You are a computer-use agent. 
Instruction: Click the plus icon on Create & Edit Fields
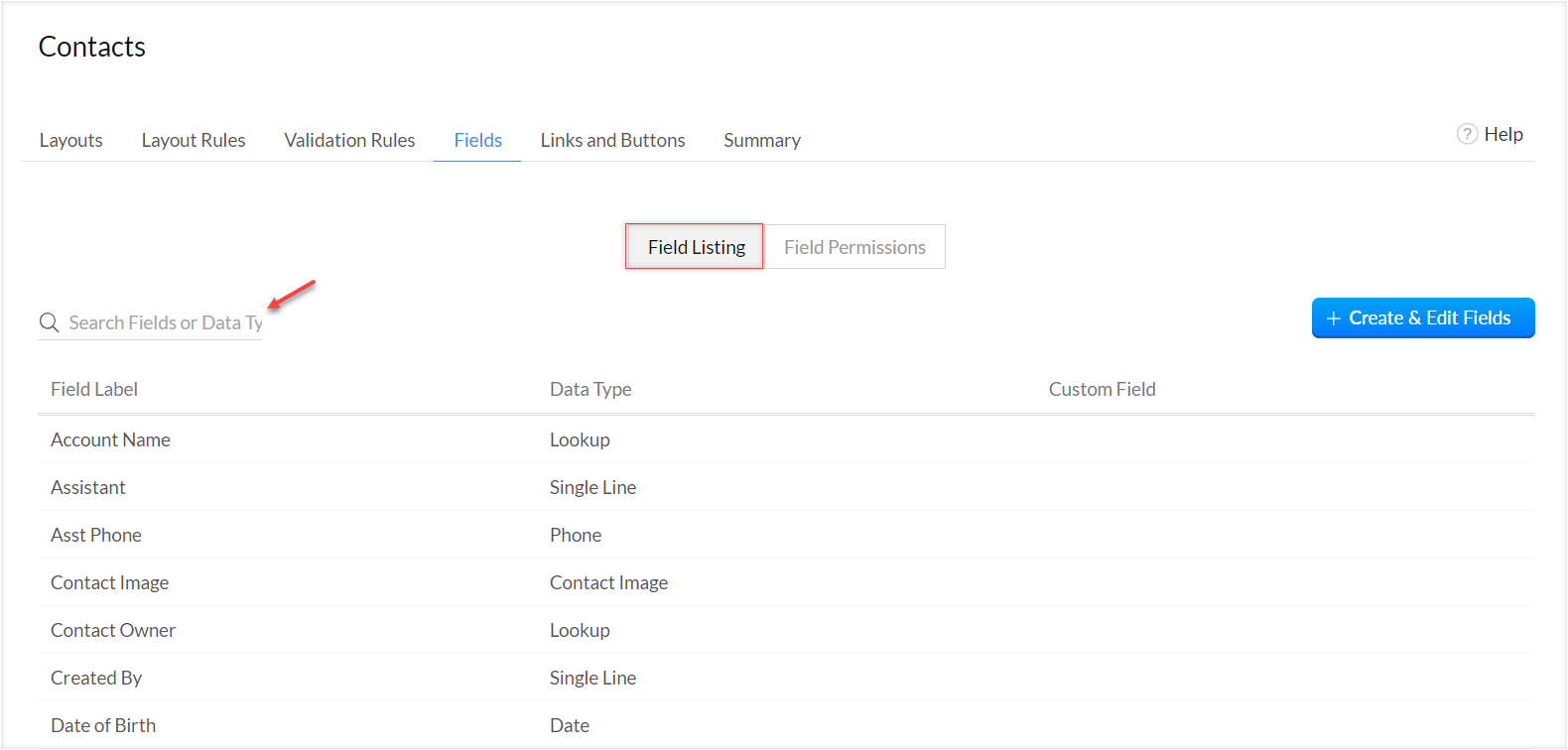[1333, 318]
